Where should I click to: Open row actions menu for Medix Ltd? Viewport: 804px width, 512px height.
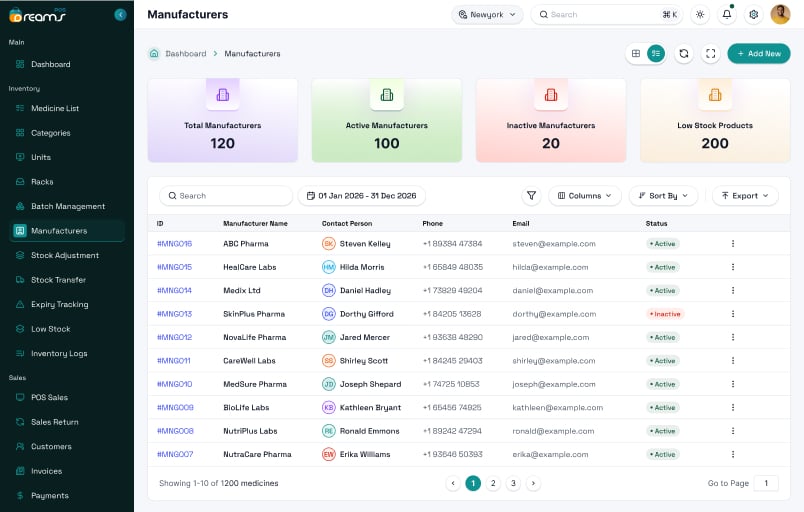[x=733, y=291]
